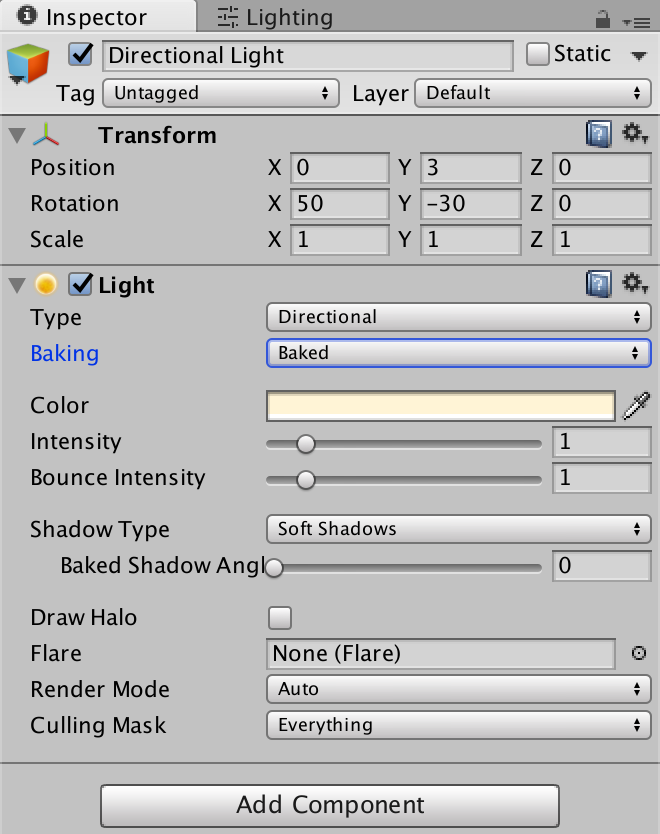Open the Shadow Type dropdown
The width and height of the screenshot is (660, 834).
(x=458, y=529)
